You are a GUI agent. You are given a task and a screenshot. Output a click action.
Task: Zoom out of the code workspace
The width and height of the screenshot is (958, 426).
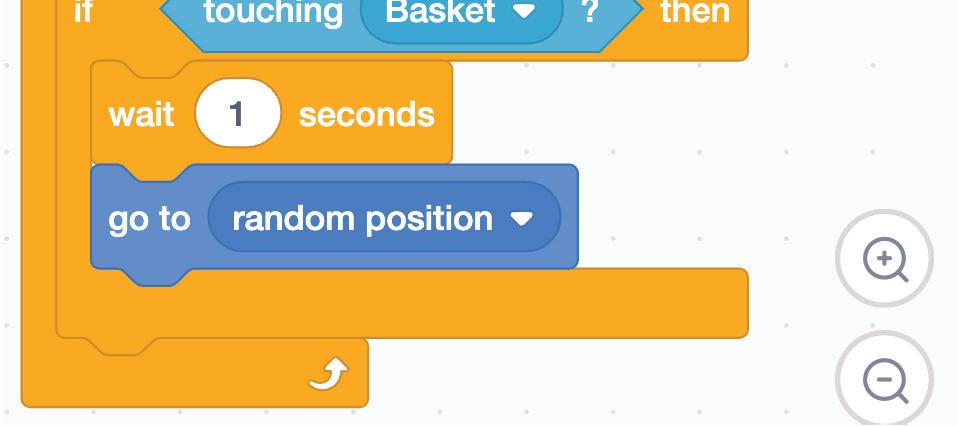pyautogui.click(x=884, y=380)
